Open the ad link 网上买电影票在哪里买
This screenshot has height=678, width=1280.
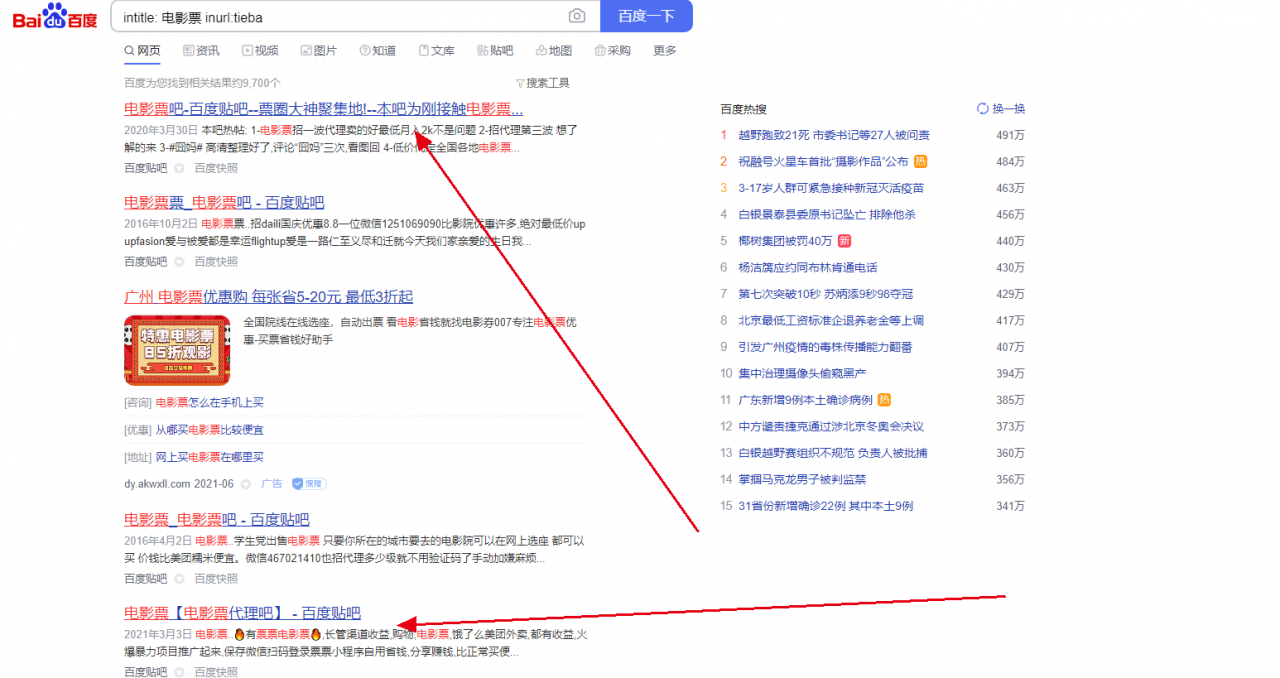tap(209, 457)
